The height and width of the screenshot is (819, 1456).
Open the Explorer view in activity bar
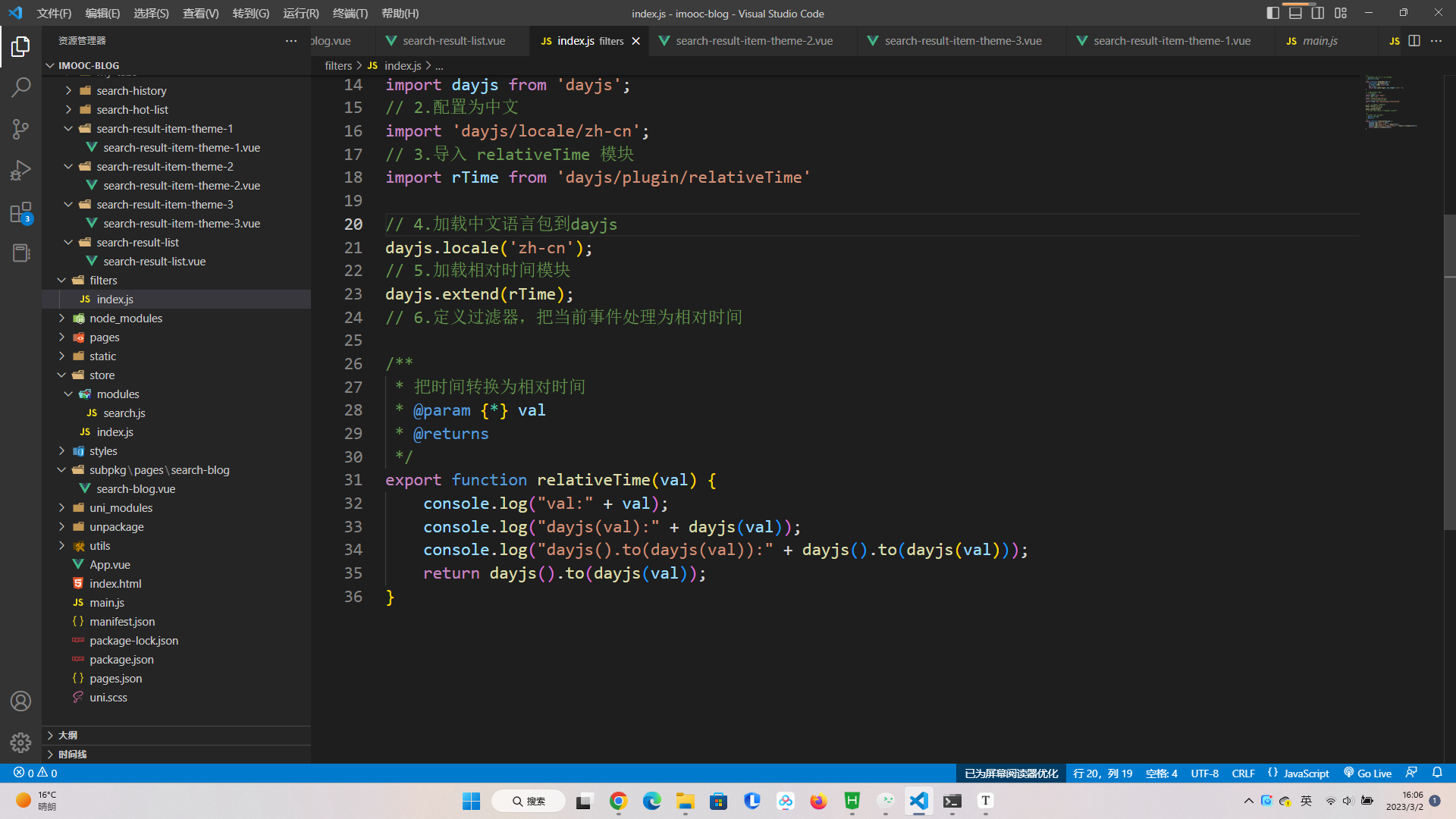click(20, 47)
